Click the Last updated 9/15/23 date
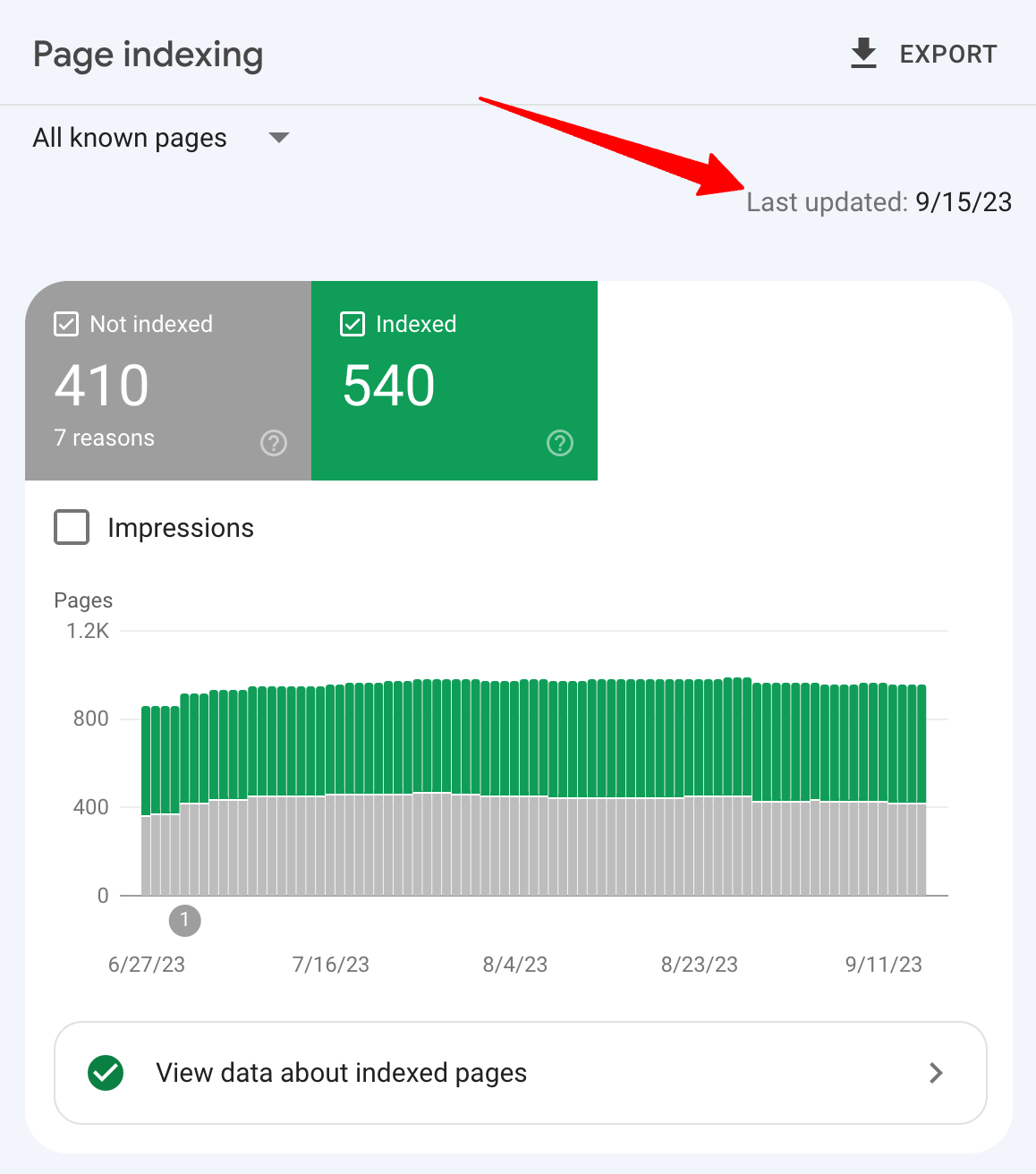1036x1174 pixels. (x=963, y=202)
